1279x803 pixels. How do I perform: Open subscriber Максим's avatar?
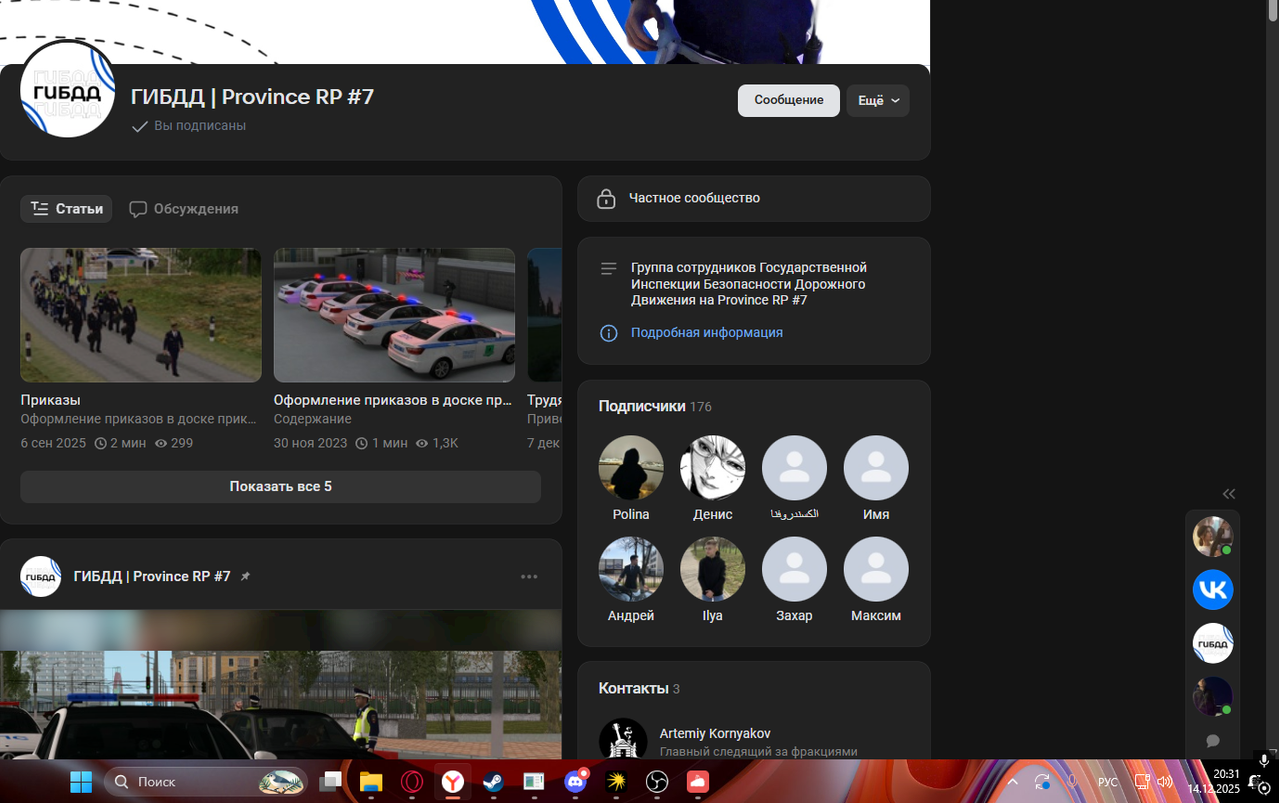click(876, 569)
